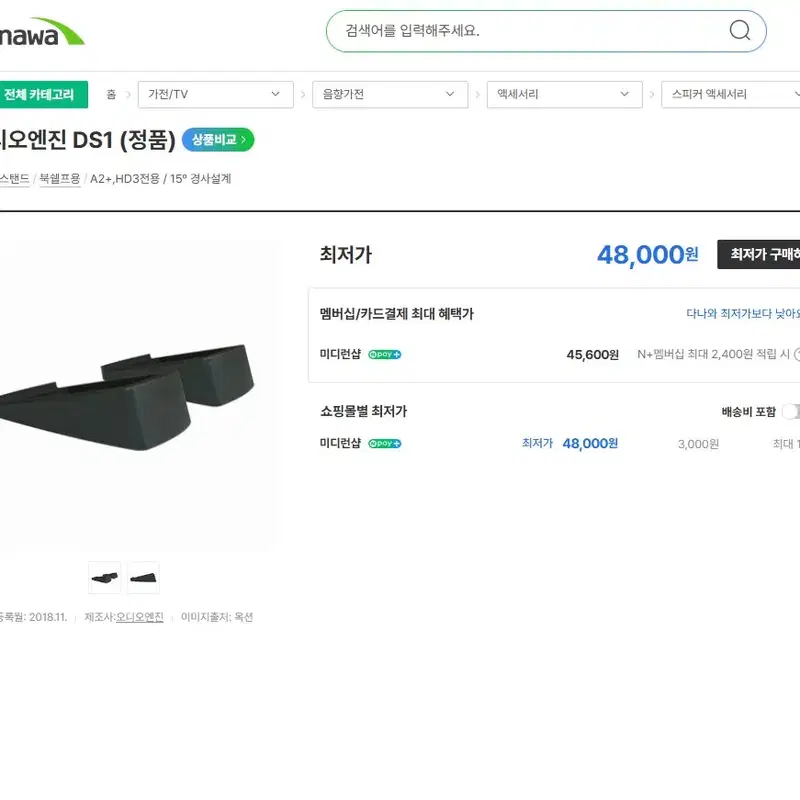800x800 pixels.
Task: Click the 북쉘프용 spec link
Action: [x=60, y=179]
